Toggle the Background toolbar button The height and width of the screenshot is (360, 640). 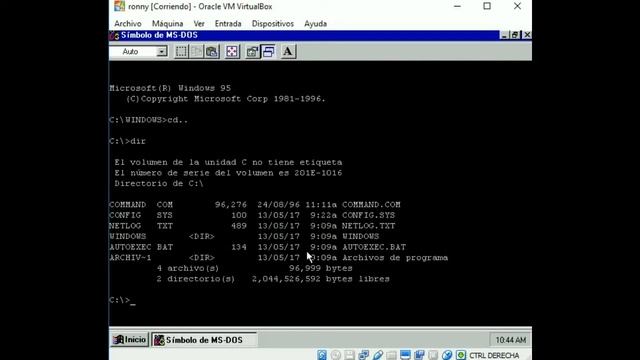point(268,51)
